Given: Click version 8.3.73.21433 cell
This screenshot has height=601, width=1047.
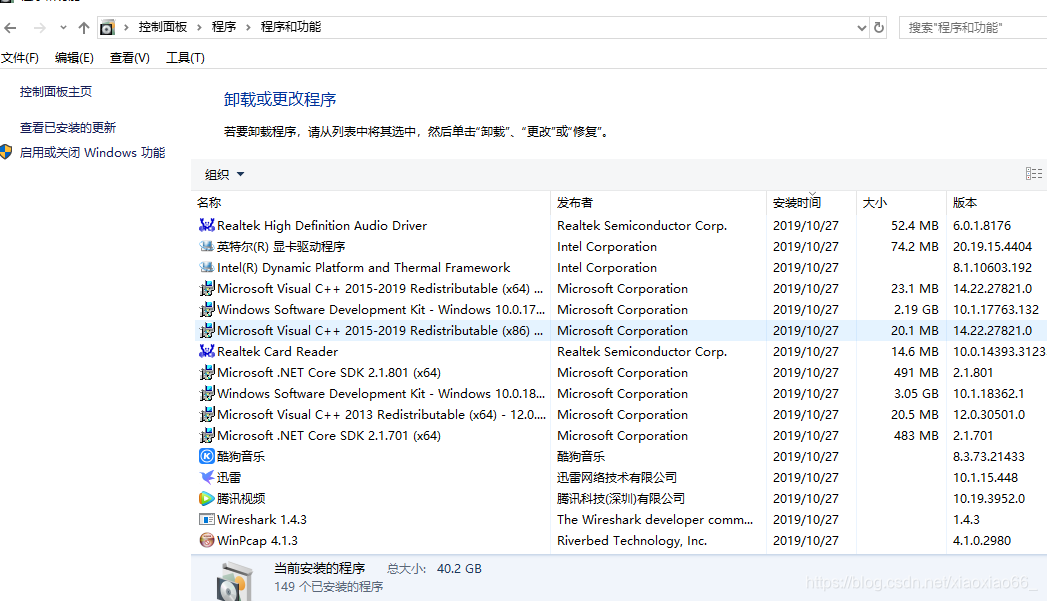Looking at the screenshot, I should click(988, 457).
